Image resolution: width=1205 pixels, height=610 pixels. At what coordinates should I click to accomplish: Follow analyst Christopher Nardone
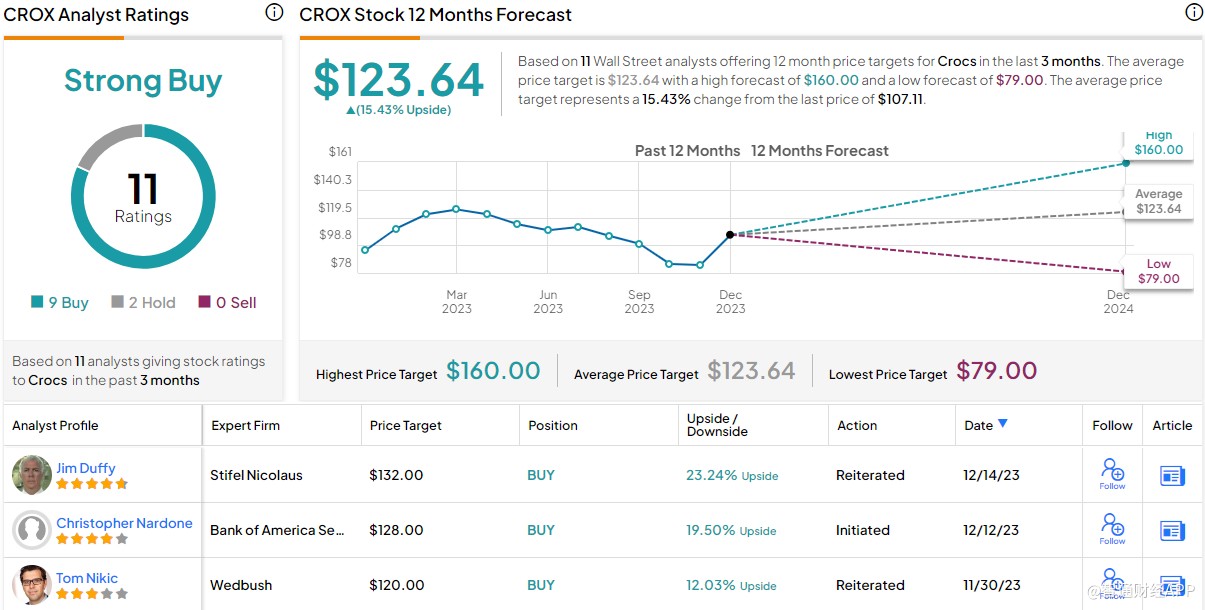pyautogui.click(x=1112, y=528)
